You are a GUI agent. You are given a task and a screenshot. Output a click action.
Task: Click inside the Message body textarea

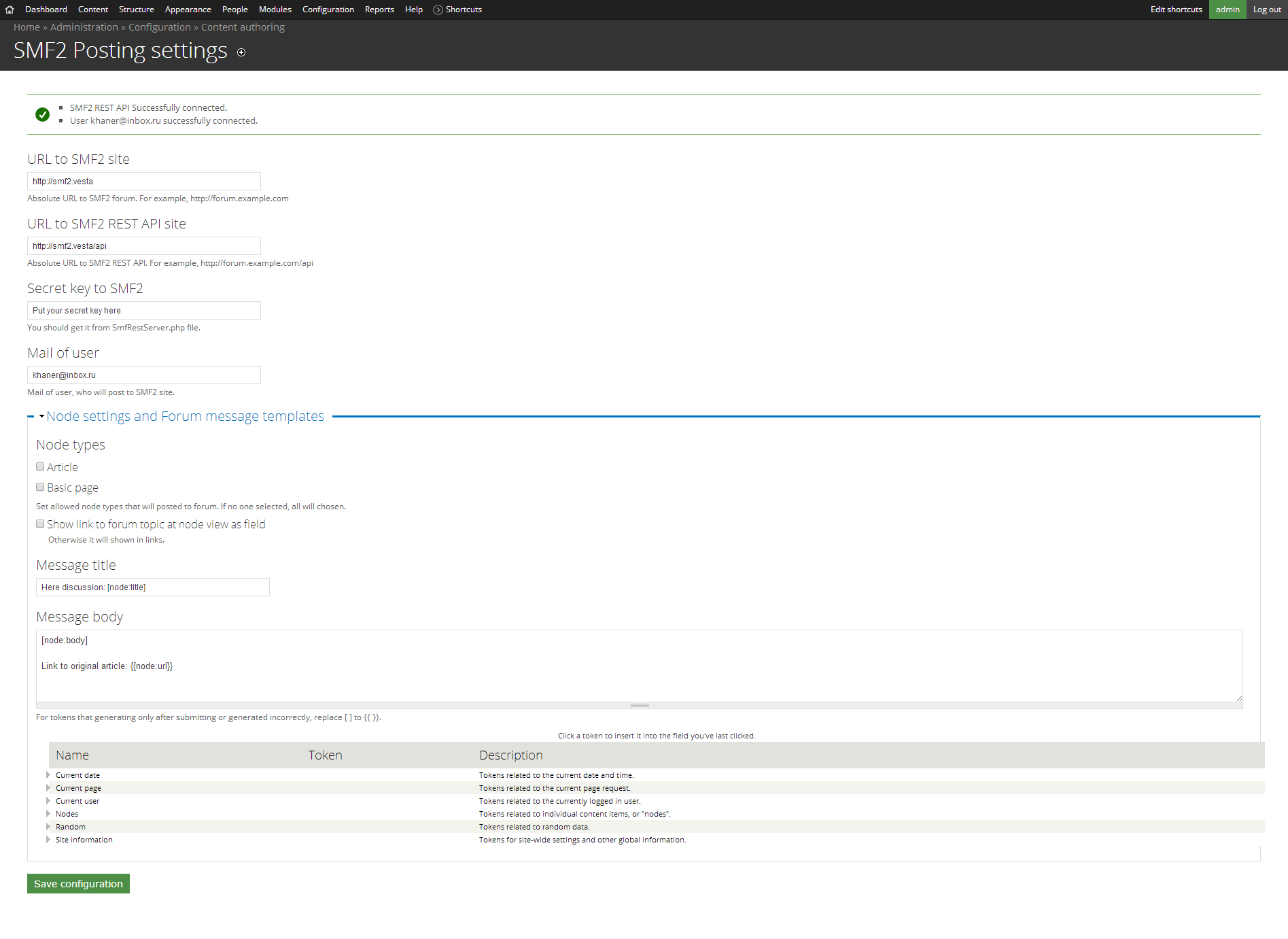coord(639,666)
